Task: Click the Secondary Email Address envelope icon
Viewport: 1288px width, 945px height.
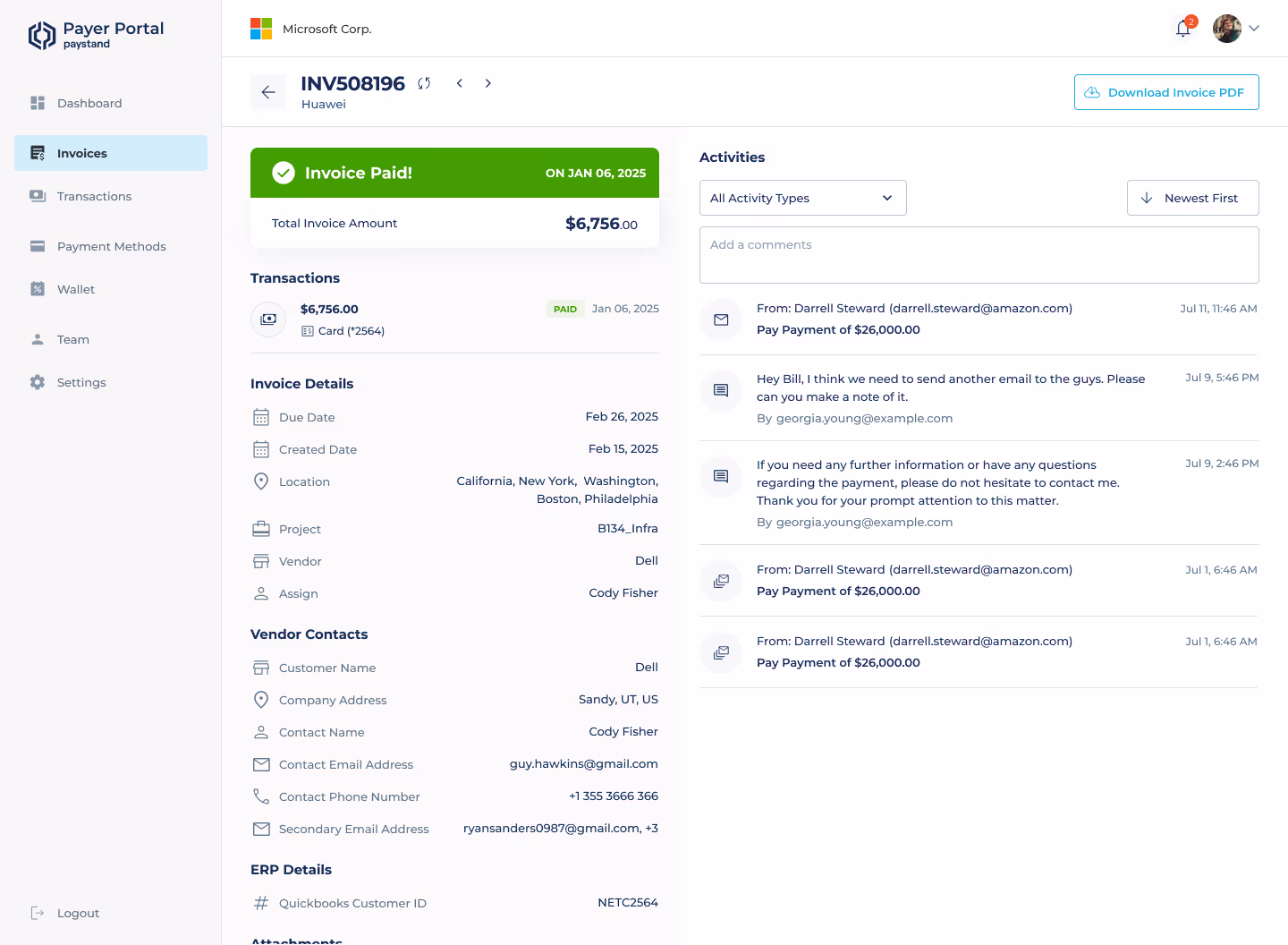Action: [x=261, y=829]
